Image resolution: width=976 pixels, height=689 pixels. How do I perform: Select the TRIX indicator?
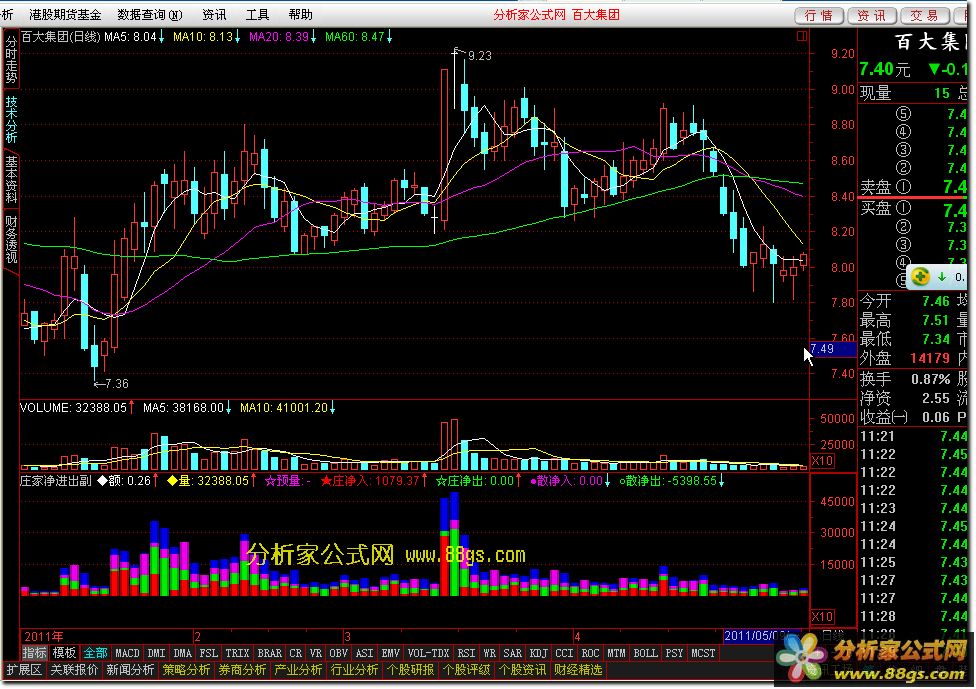point(237,653)
